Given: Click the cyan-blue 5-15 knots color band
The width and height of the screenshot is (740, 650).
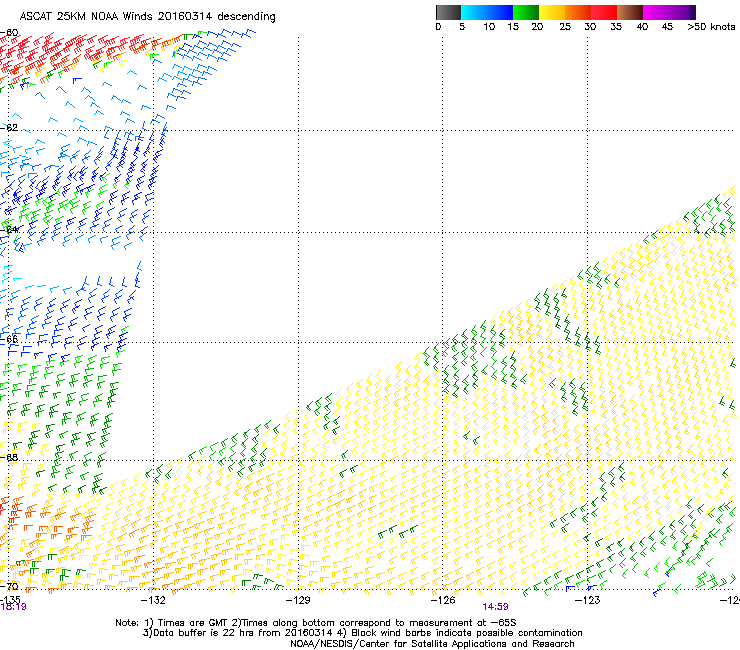Looking at the screenshot, I should point(487,12).
